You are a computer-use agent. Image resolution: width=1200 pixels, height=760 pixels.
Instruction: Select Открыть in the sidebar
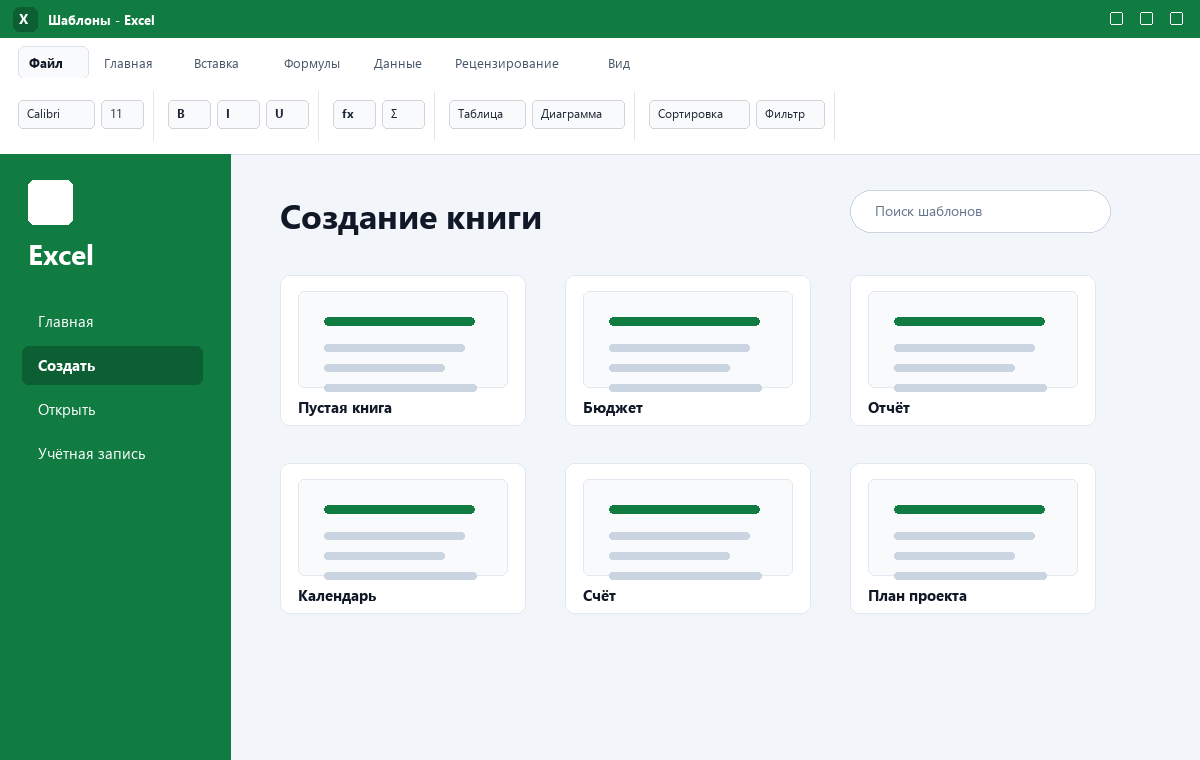pos(112,410)
